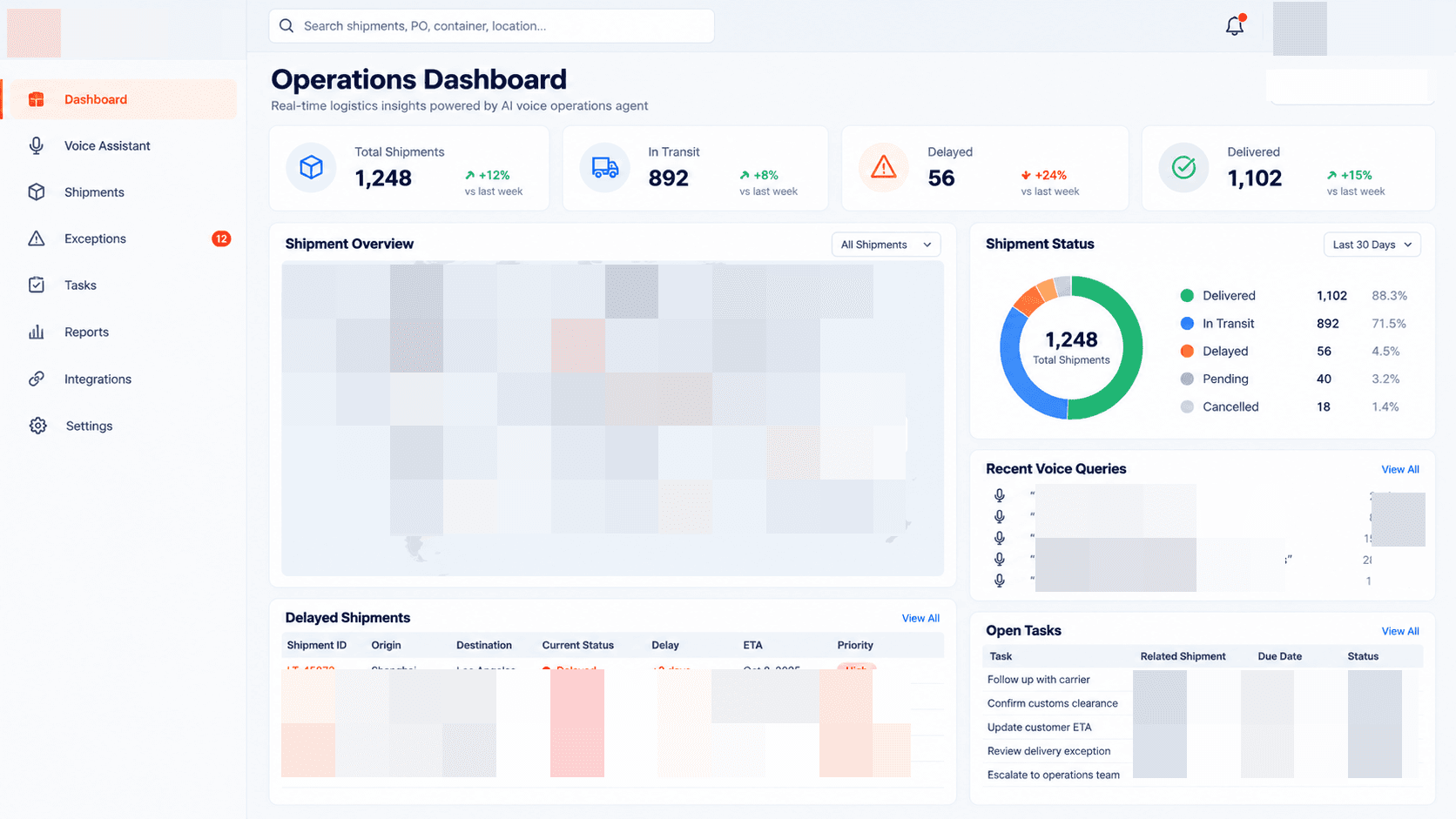The image size is (1456, 819).
Task: Open the Last 30 Days dropdown
Action: point(1372,245)
